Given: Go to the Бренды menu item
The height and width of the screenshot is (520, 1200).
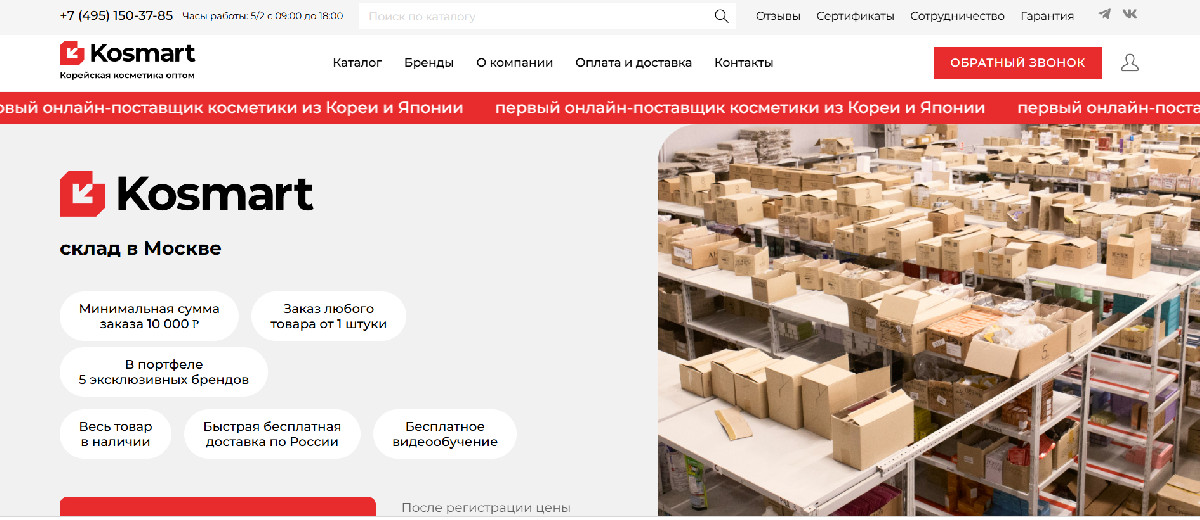Looking at the screenshot, I should coord(429,63).
